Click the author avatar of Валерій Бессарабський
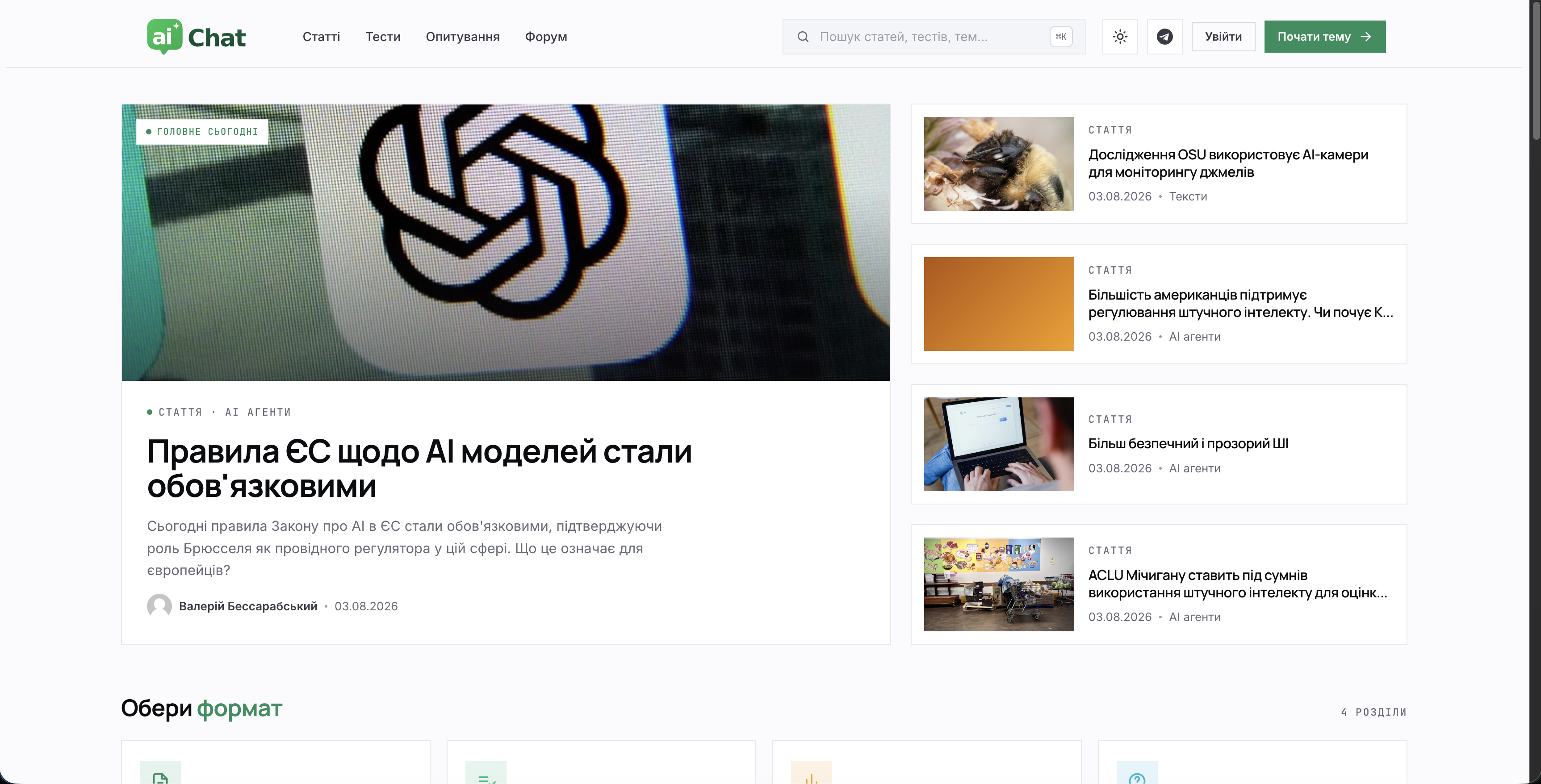Viewport: 1541px width, 784px height. [159, 606]
